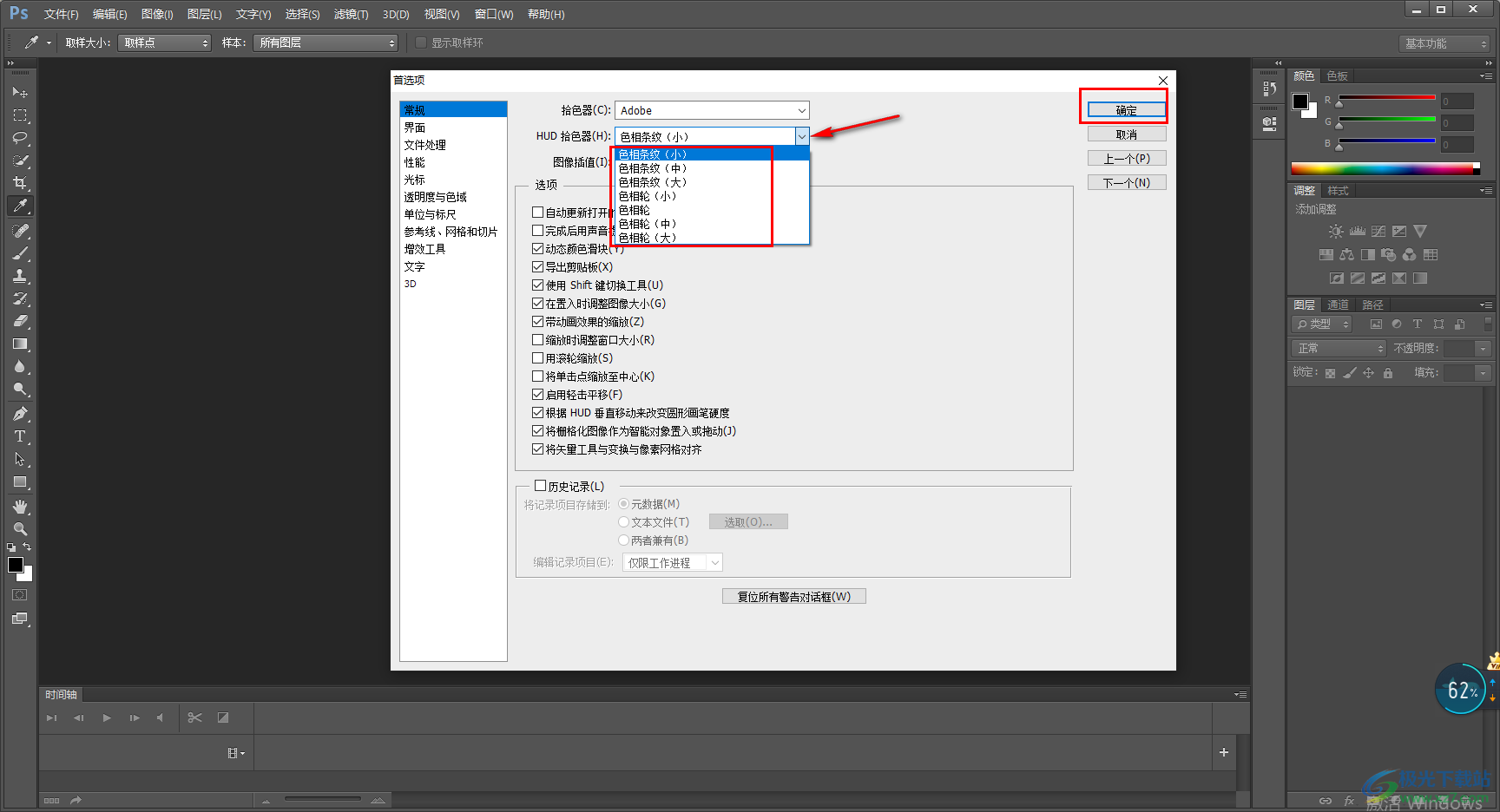Select the Crop tool
Screen dimensions: 1500x812
(x=20, y=182)
